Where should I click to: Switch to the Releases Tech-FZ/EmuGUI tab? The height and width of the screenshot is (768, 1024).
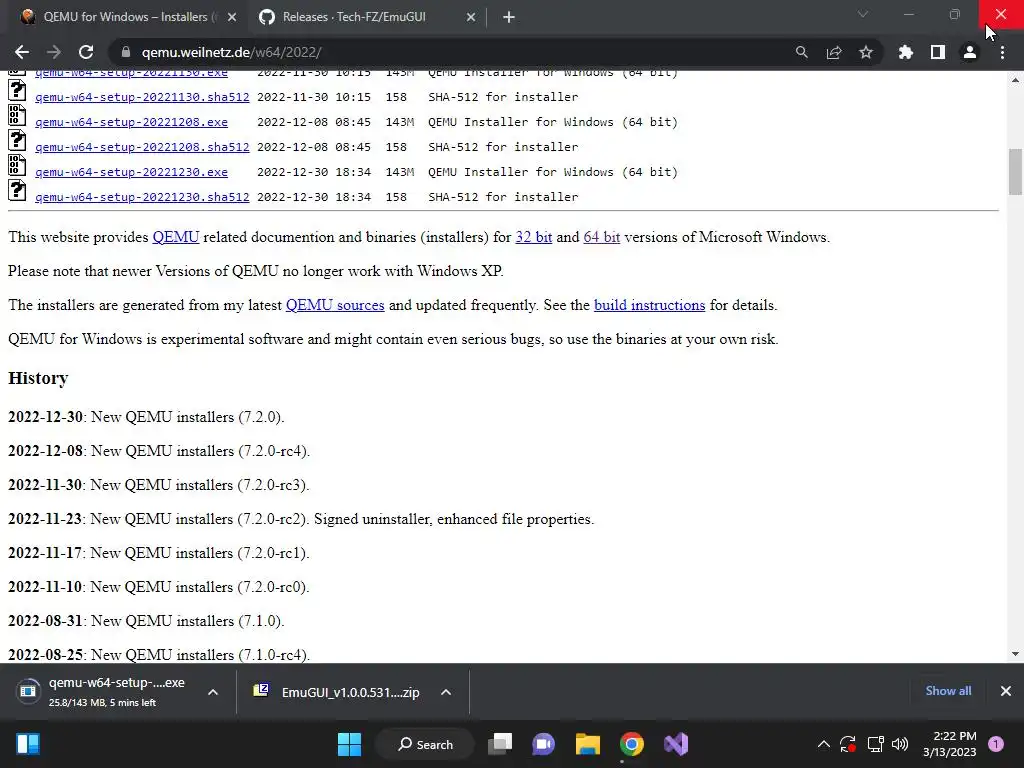point(366,17)
